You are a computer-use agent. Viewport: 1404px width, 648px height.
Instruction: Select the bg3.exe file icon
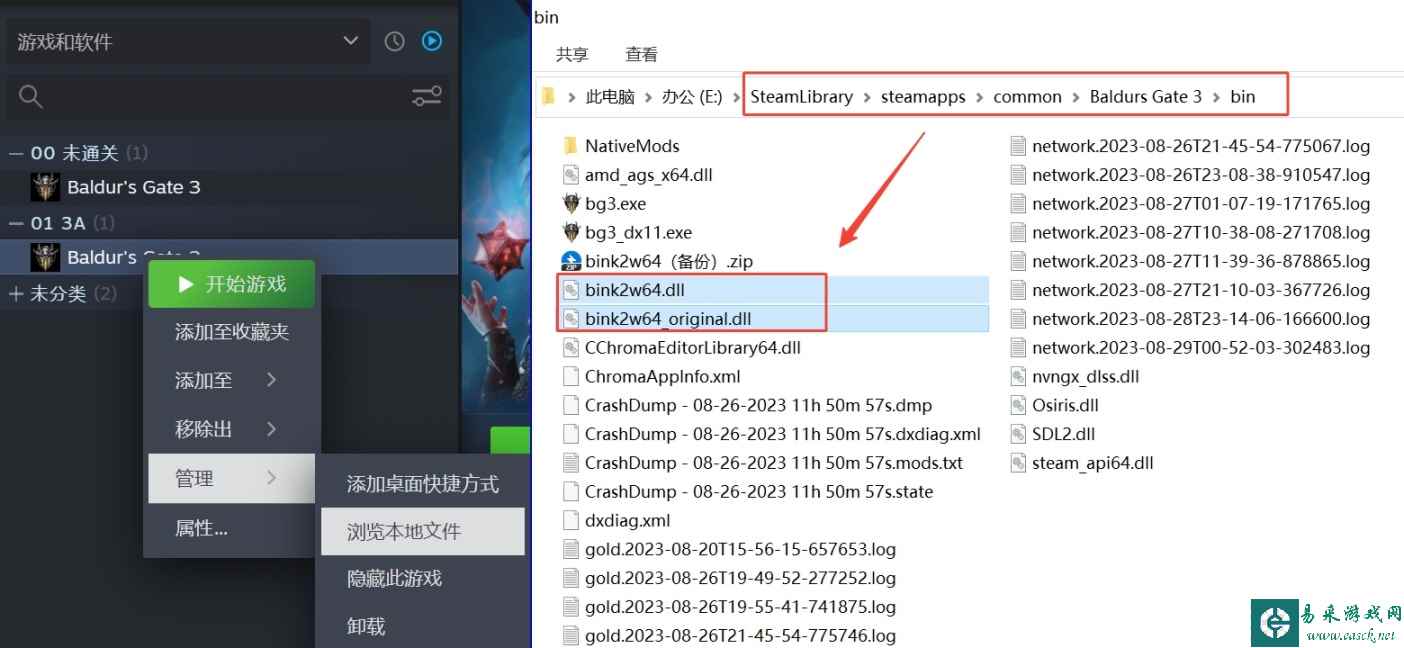(x=571, y=203)
